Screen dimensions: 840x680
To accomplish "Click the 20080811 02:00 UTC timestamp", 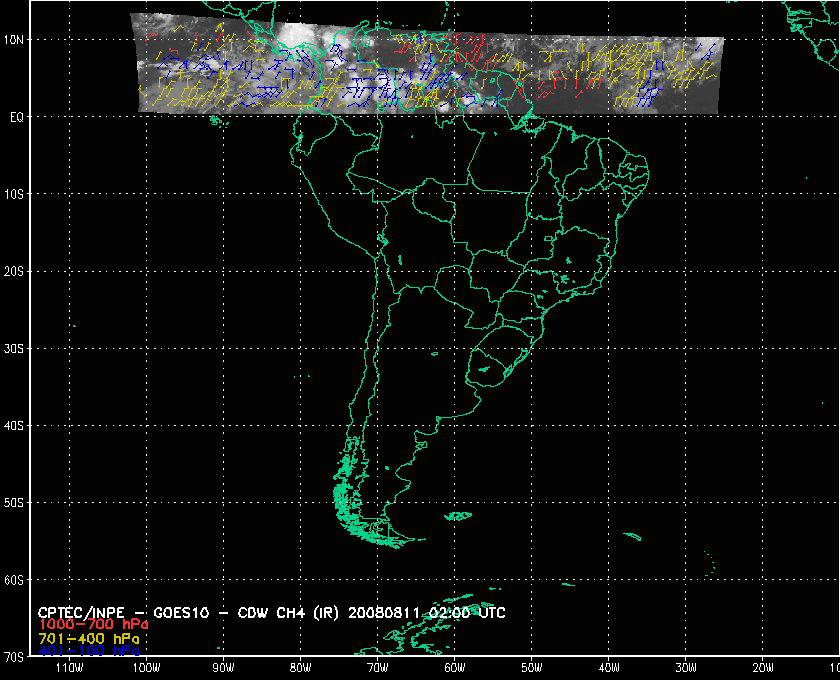I will click(x=427, y=613).
